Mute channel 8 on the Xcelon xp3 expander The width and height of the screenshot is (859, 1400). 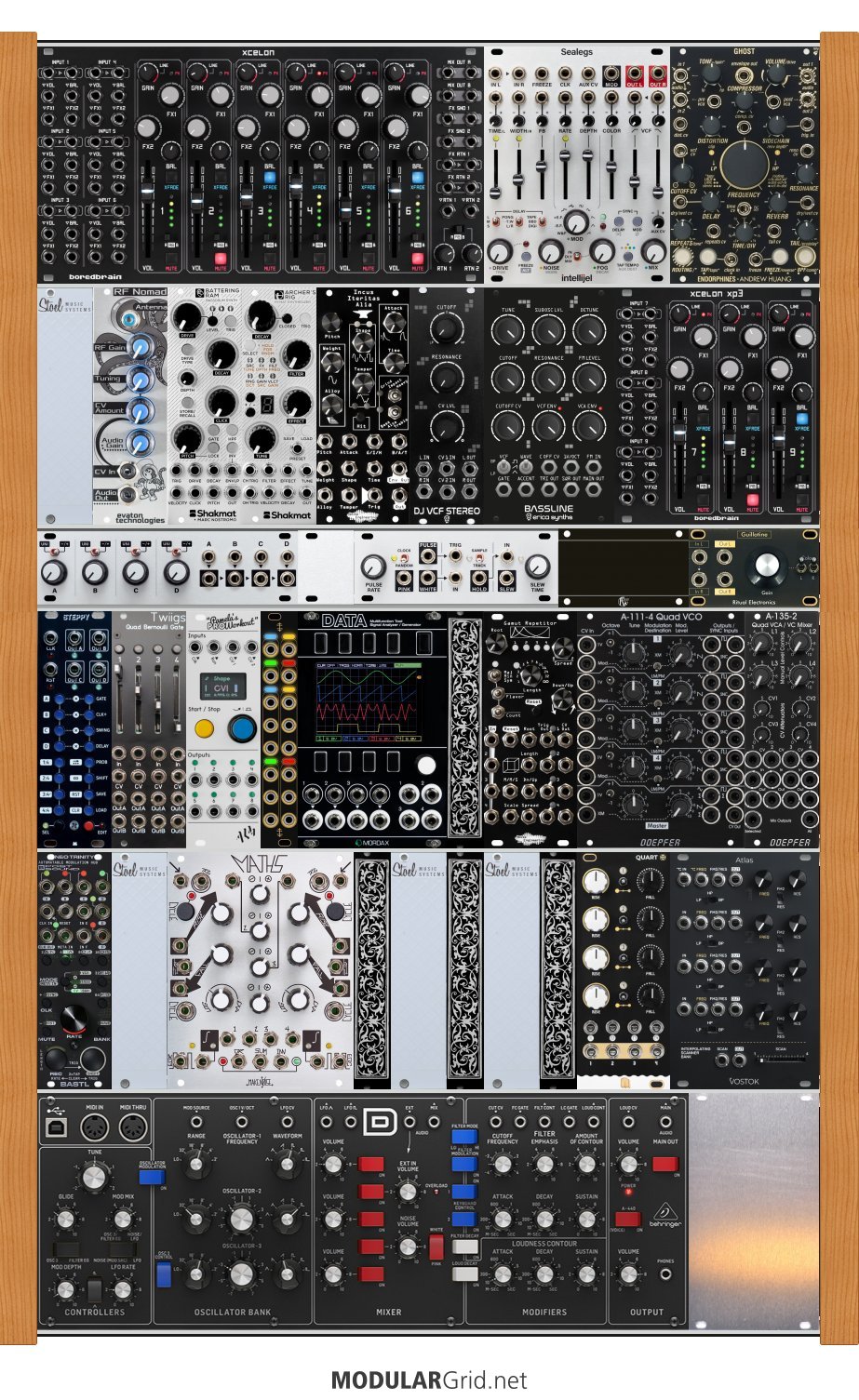(x=752, y=500)
